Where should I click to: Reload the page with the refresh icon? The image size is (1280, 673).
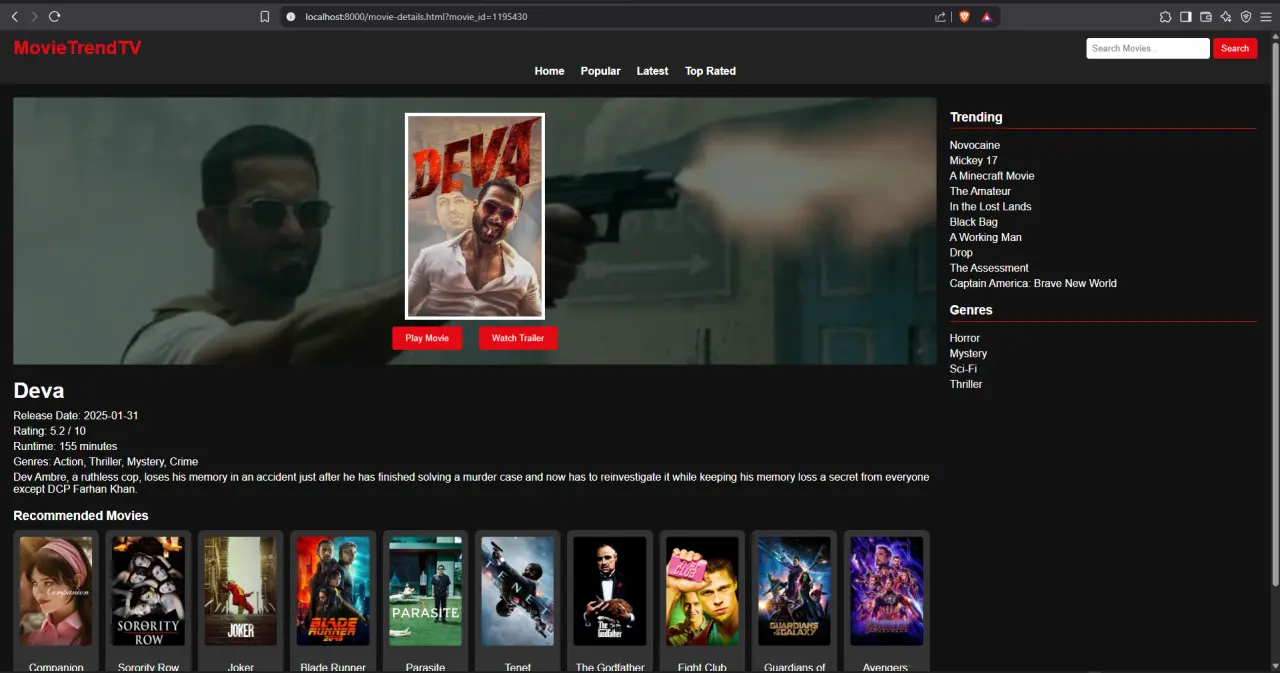click(x=55, y=17)
